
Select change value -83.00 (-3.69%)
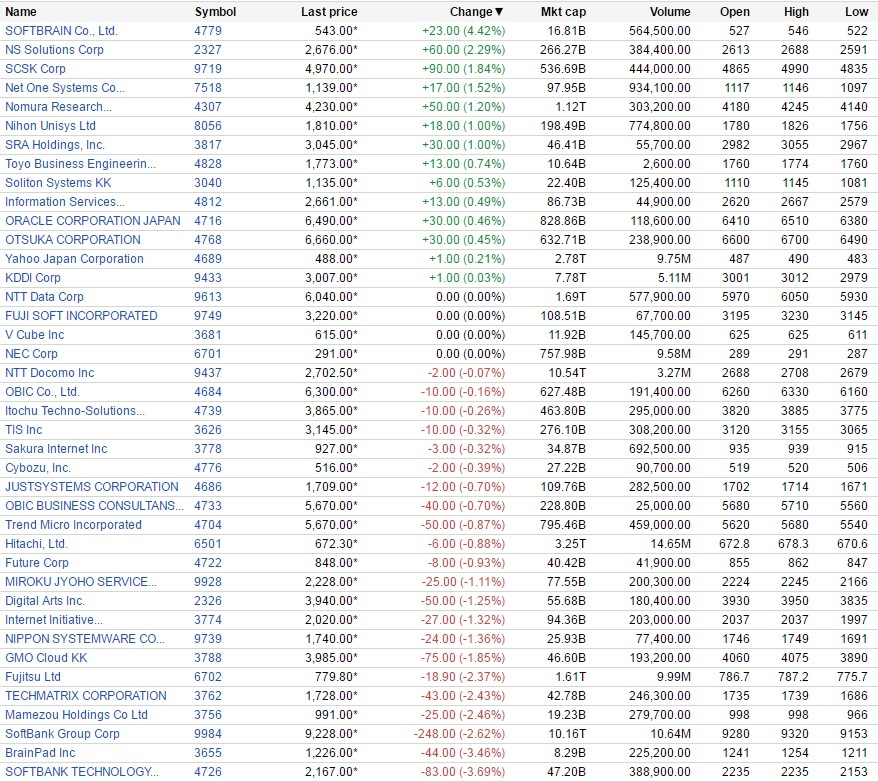(x=464, y=773)
